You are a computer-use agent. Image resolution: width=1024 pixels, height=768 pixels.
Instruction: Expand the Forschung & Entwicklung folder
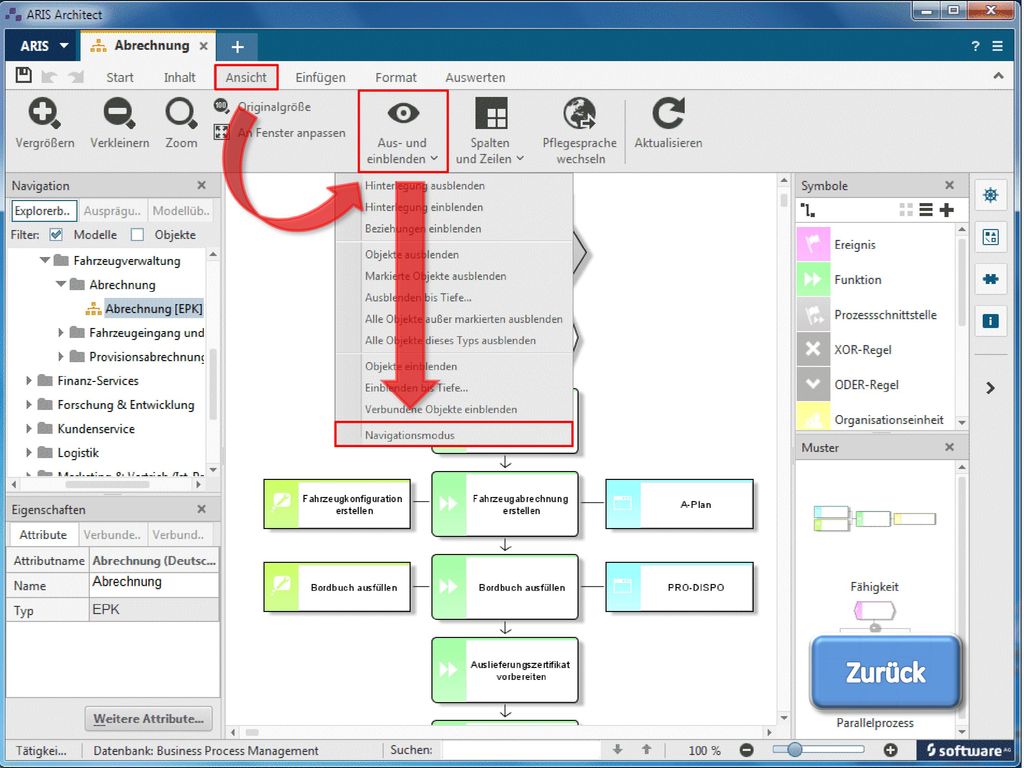pos(29,404)
